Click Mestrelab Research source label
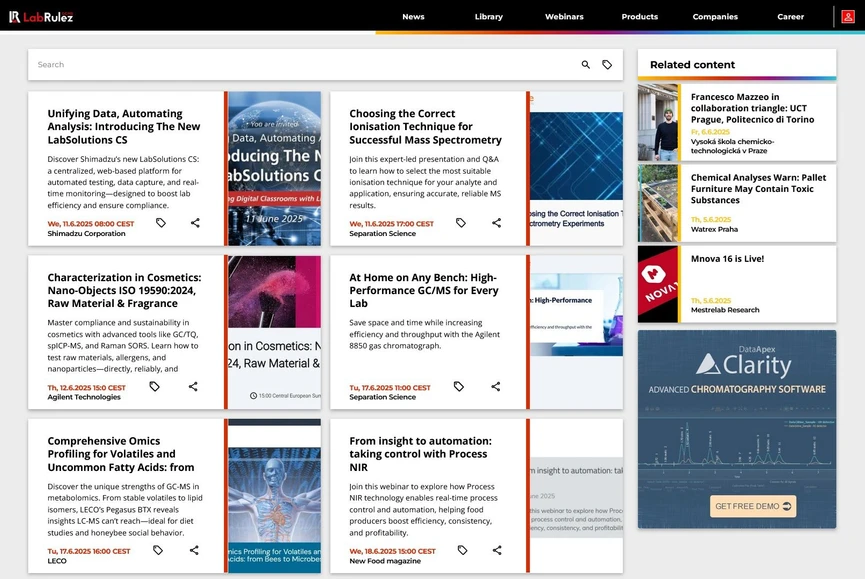Screen dimensions: 865x579 pyautogui.click(x=725, y=310)
